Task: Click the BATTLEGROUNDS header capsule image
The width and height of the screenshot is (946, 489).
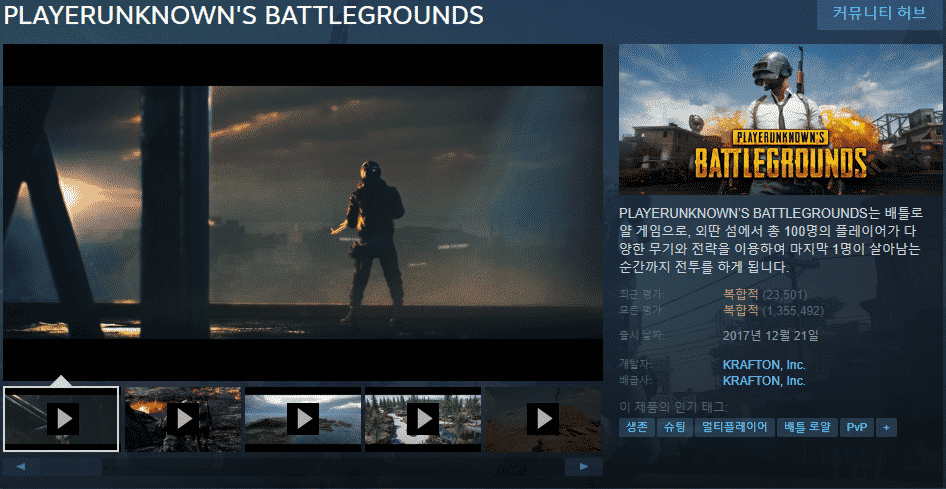Action: pyautogui.click(x=781, y=119)
